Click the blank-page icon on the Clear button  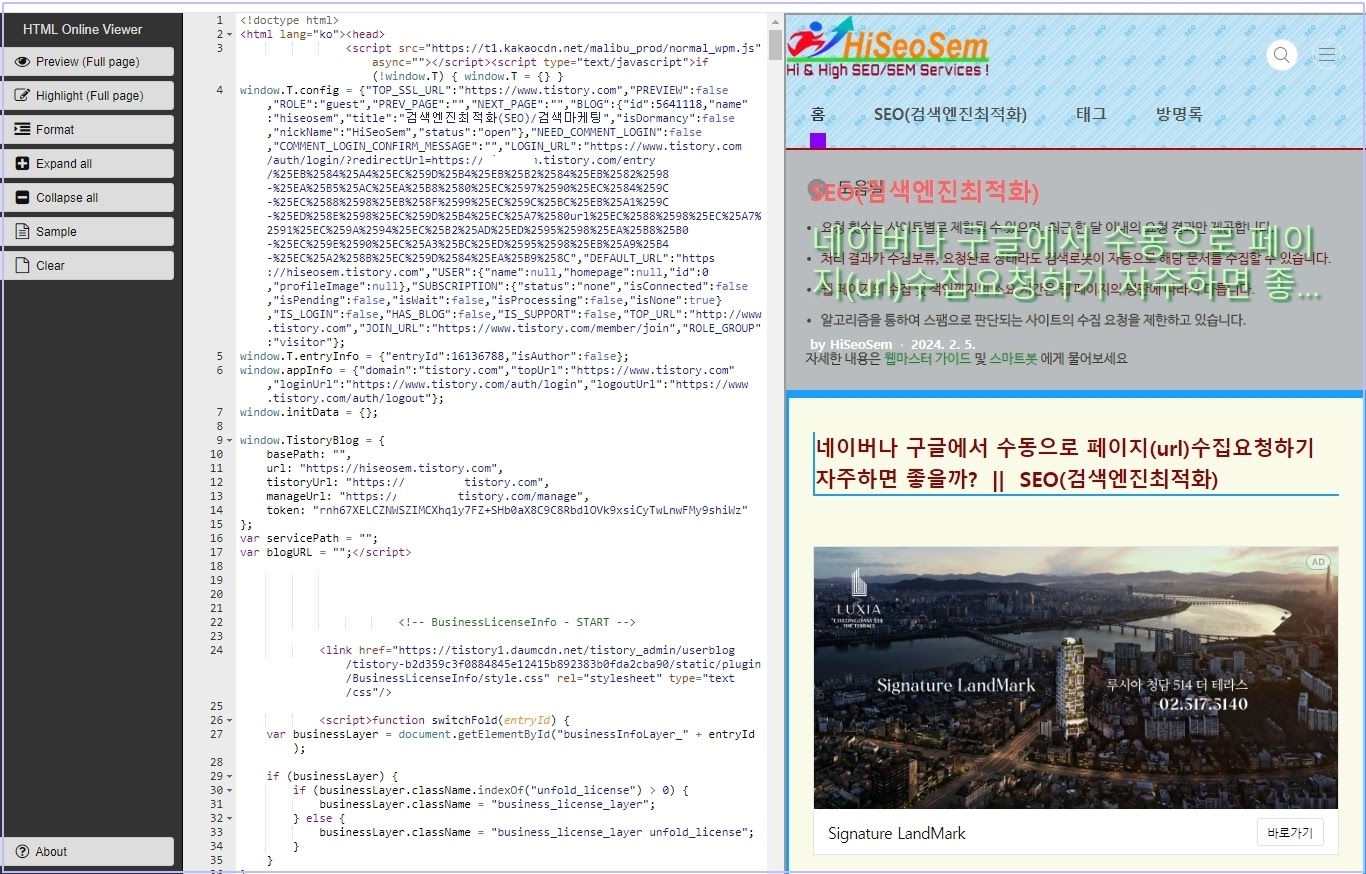(23, 265)
